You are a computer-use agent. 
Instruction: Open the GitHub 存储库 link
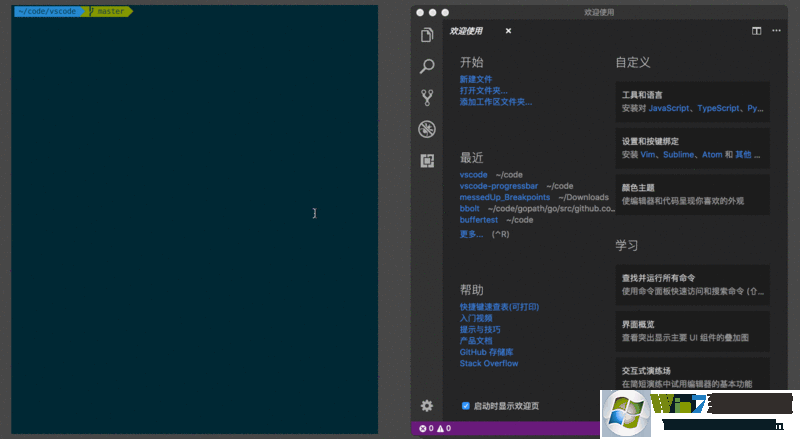coord(486,352)
